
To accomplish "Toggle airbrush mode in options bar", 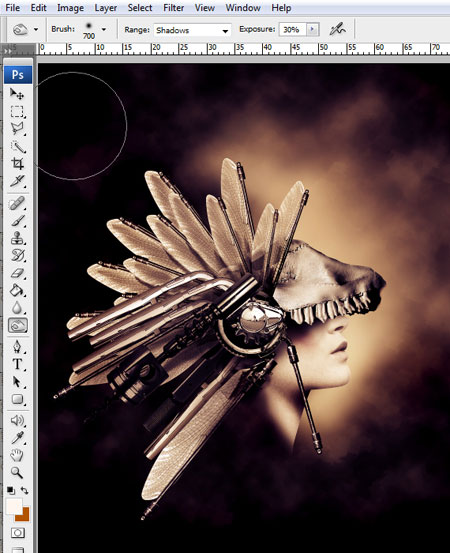I will 338,30.
